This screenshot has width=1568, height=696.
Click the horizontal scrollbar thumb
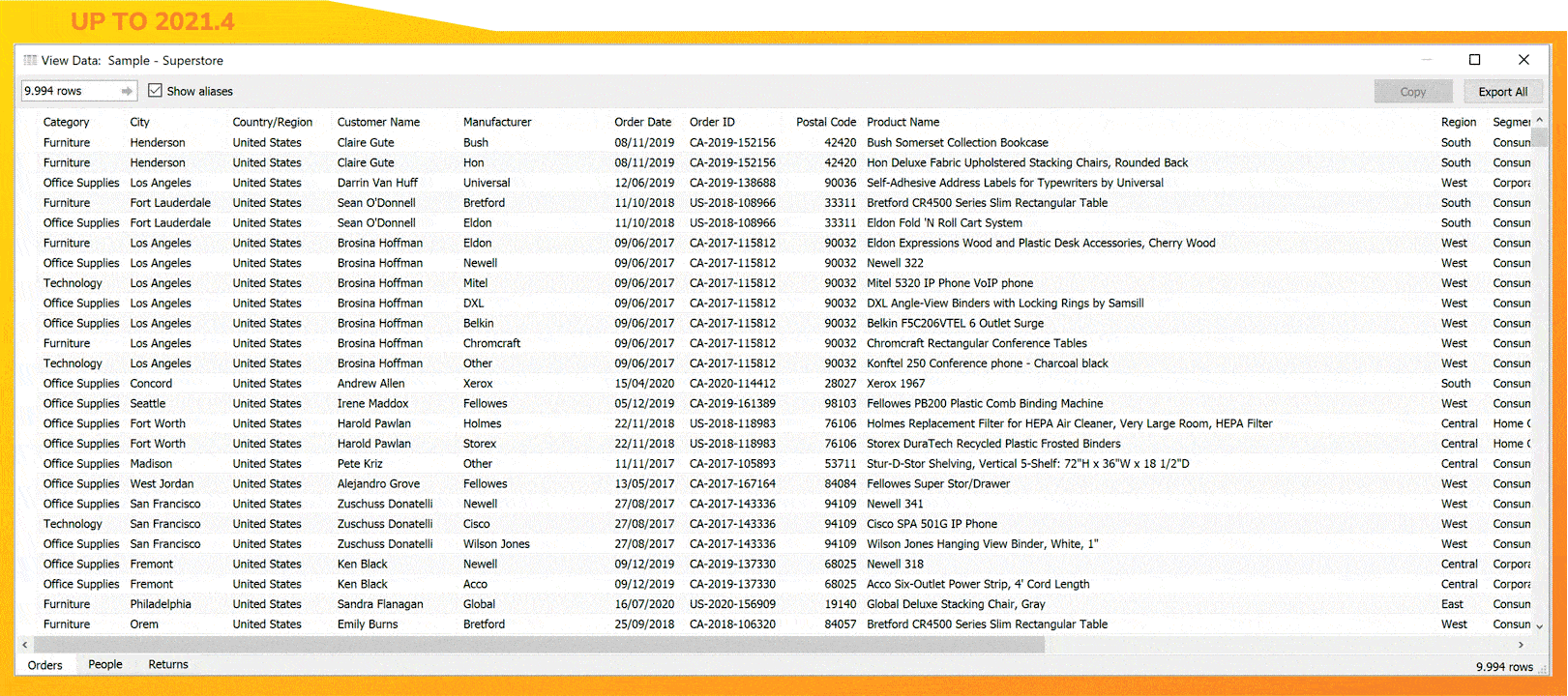(x=539, y=645)
